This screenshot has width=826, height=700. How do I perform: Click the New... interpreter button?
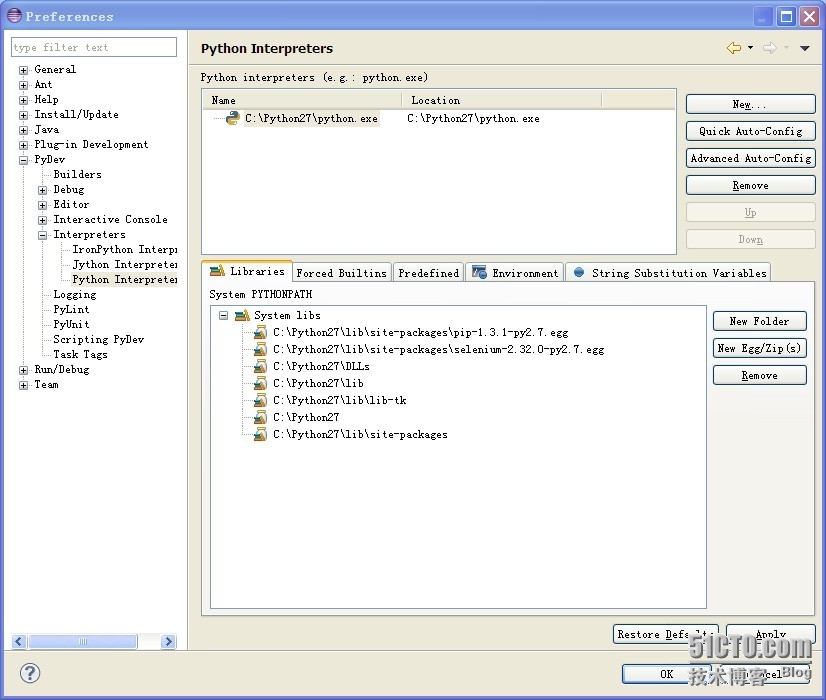pos(751,104)
